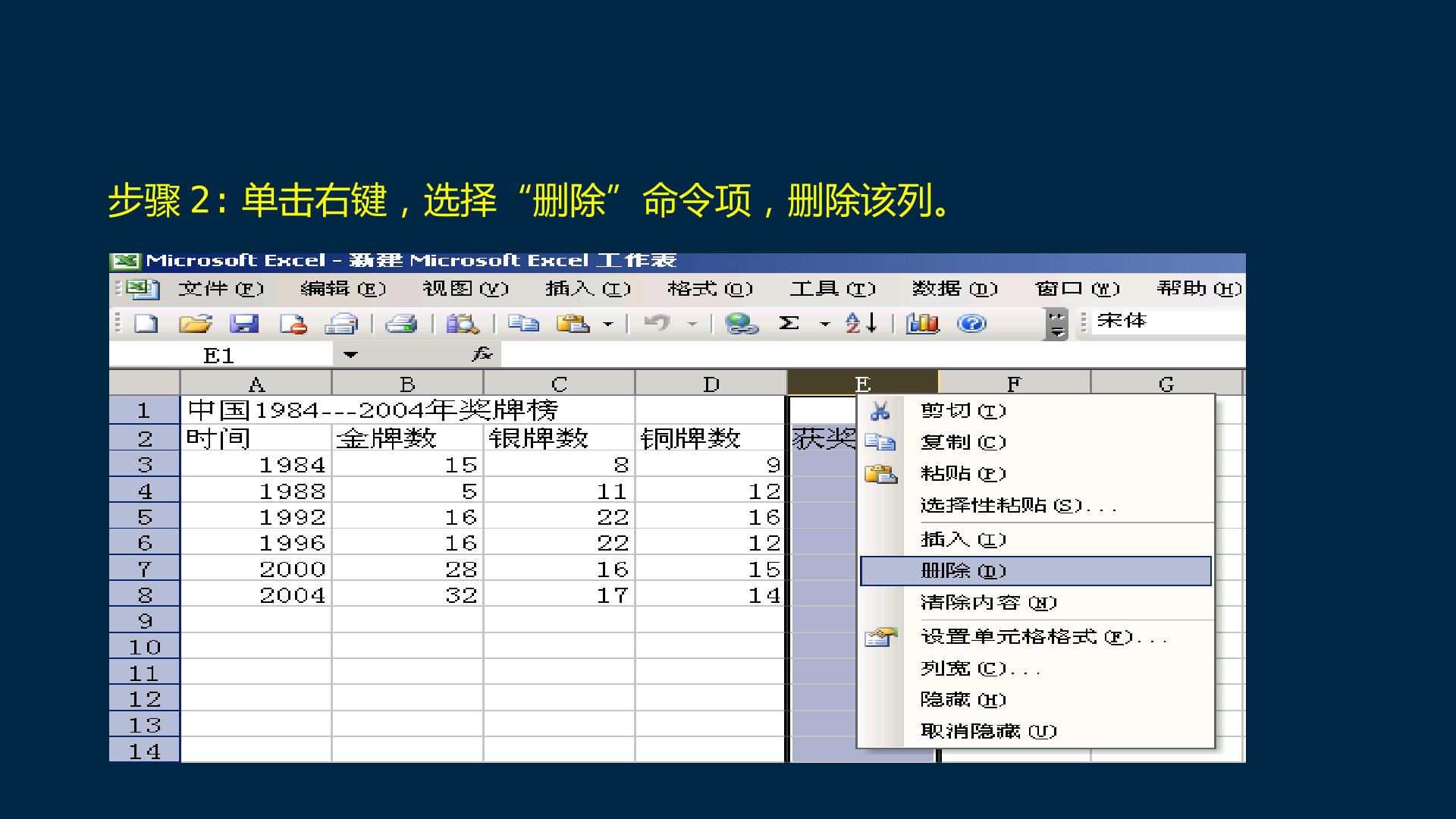Choose 选择性粘贴(S)... from the context menu
1456x819 pixels.
pyautogui.click(x=1036, y=506)
